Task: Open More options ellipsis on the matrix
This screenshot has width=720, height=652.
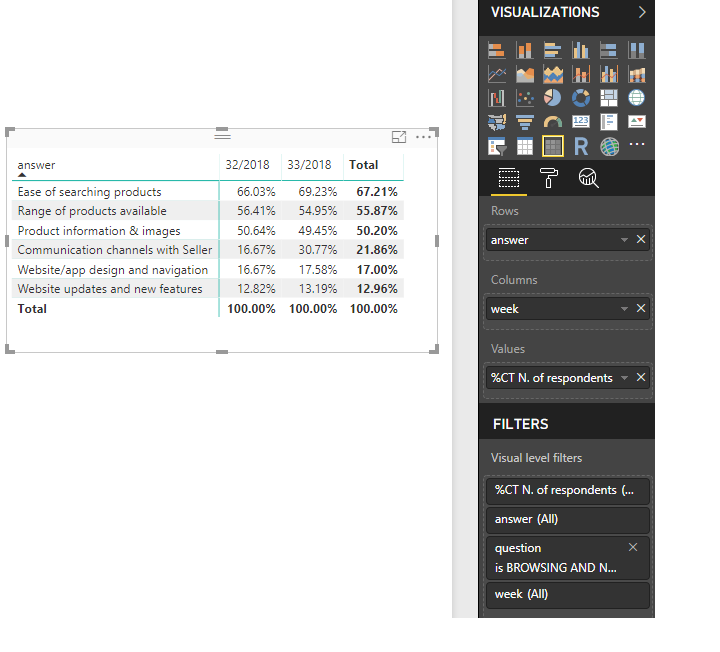Action: 423,137
